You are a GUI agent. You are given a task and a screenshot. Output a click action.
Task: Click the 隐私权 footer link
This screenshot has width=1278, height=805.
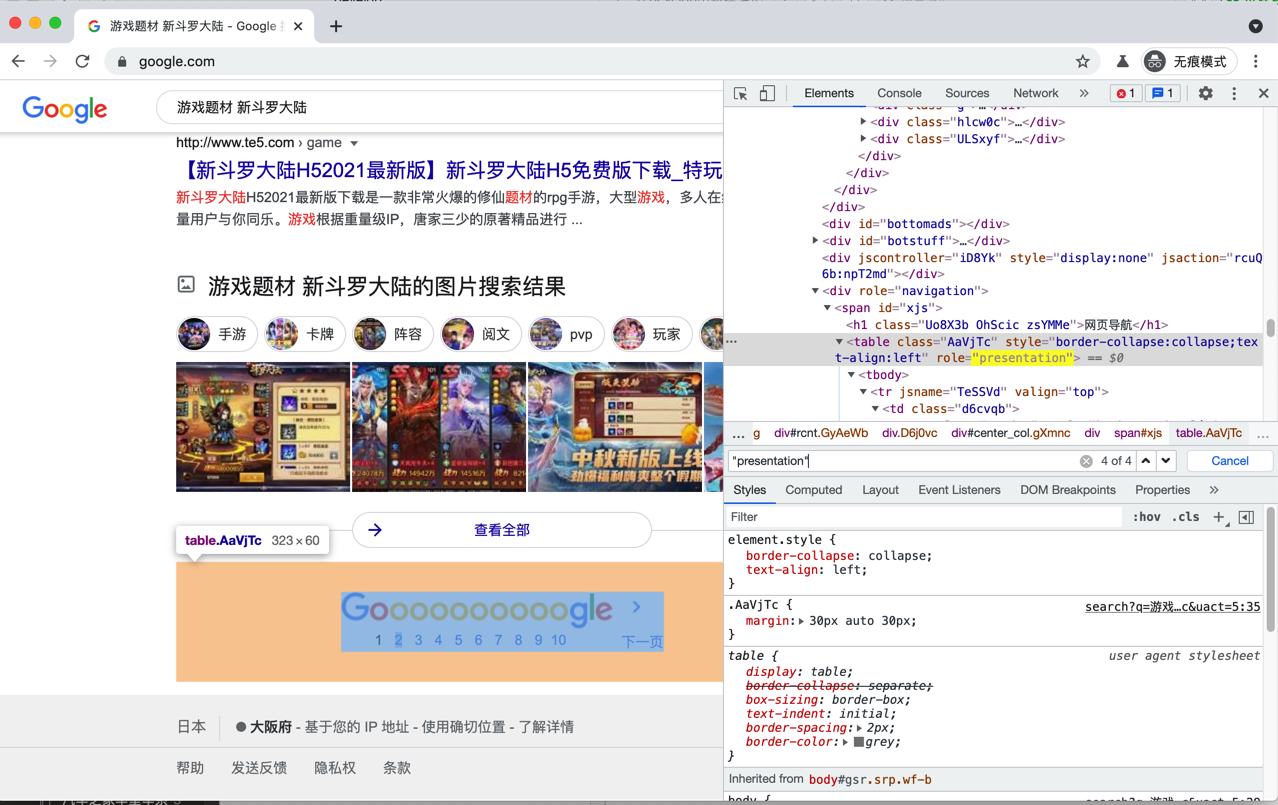pos(335,768)
